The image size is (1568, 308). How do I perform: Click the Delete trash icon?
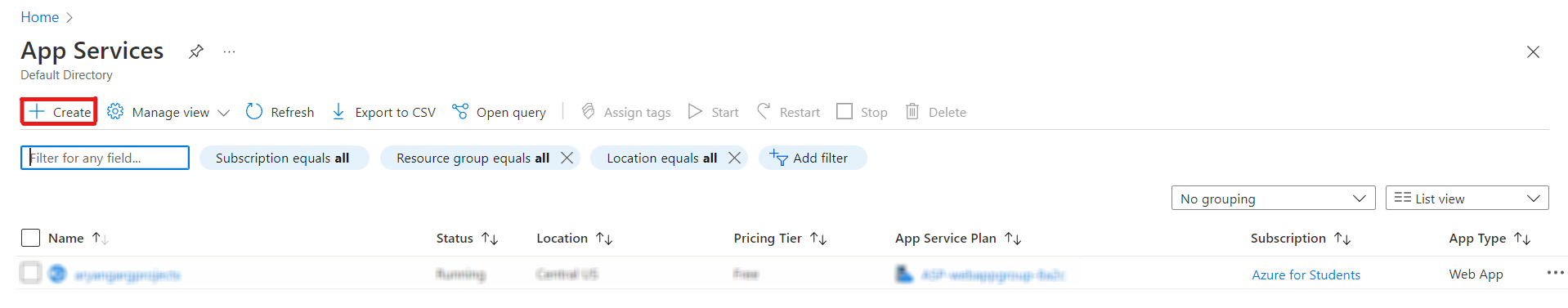coord(912,111)
